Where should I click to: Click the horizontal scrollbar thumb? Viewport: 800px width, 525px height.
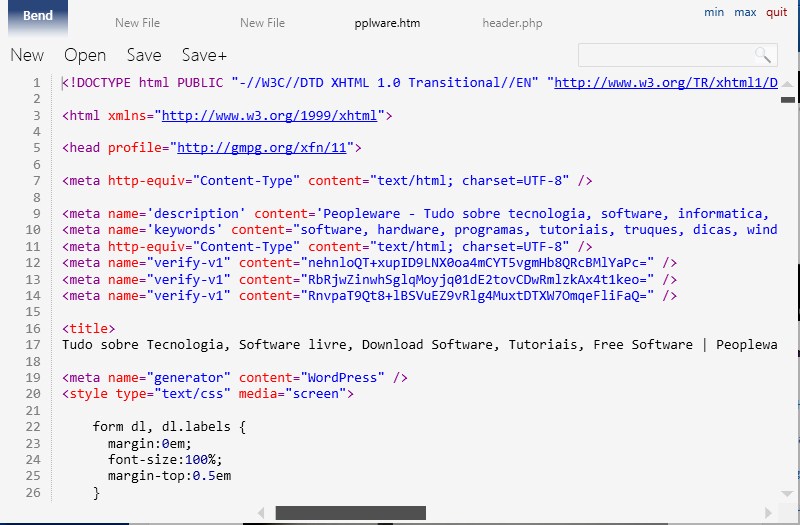point(351,513)
